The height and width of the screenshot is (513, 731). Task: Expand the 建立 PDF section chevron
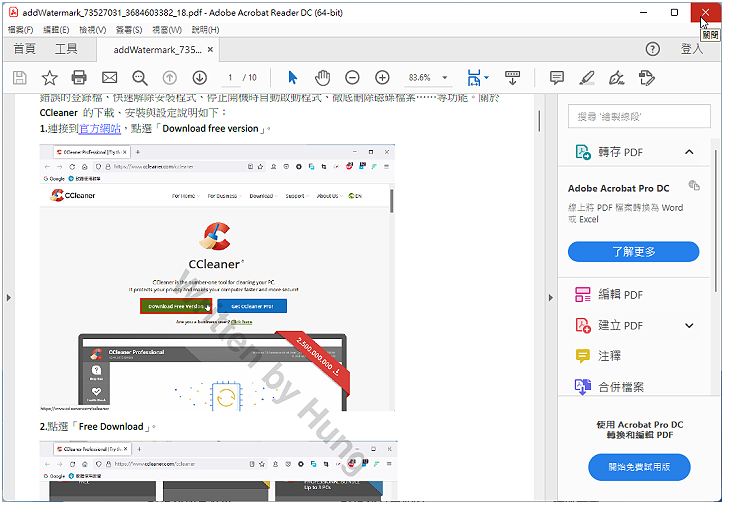point(689,326)
